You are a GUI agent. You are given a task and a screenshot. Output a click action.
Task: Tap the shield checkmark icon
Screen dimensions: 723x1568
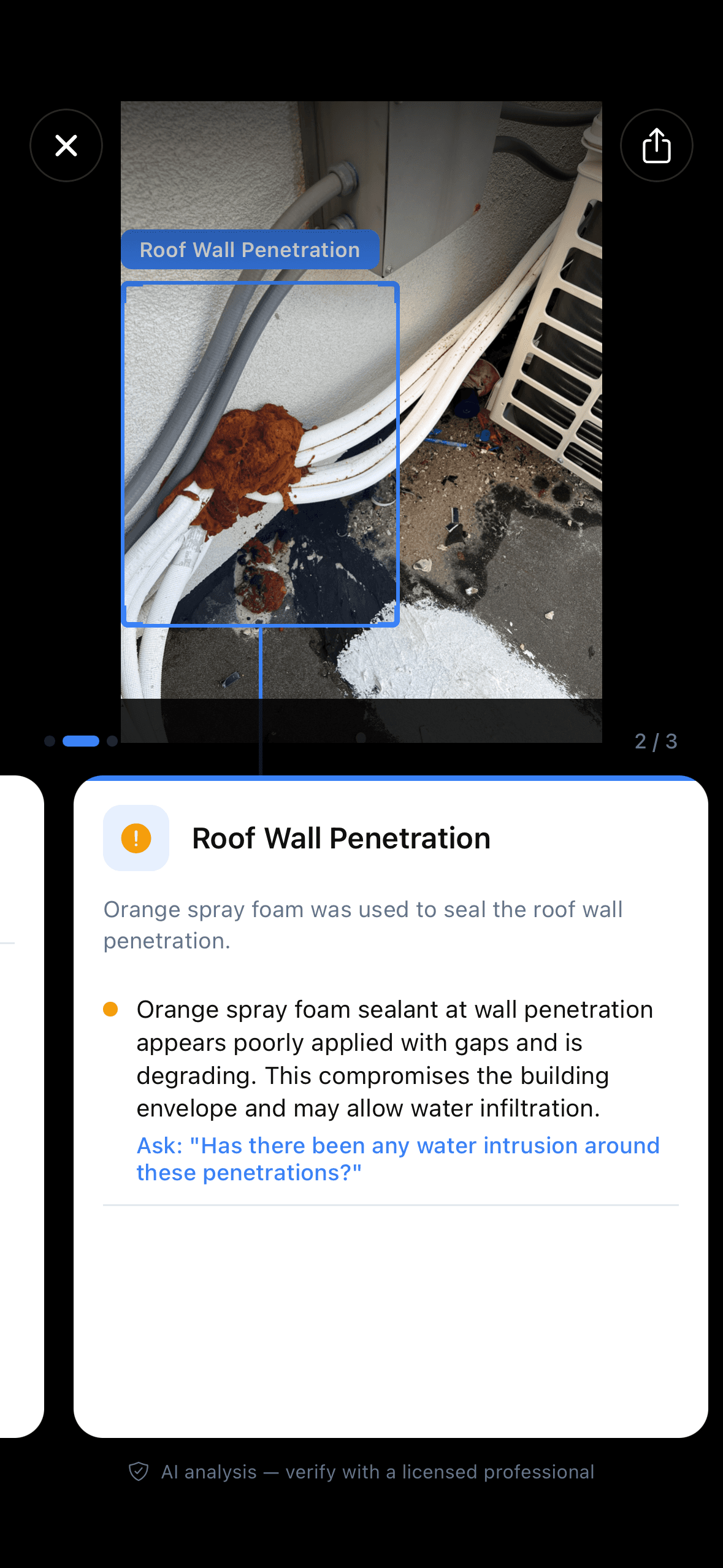click(139, 1471)
